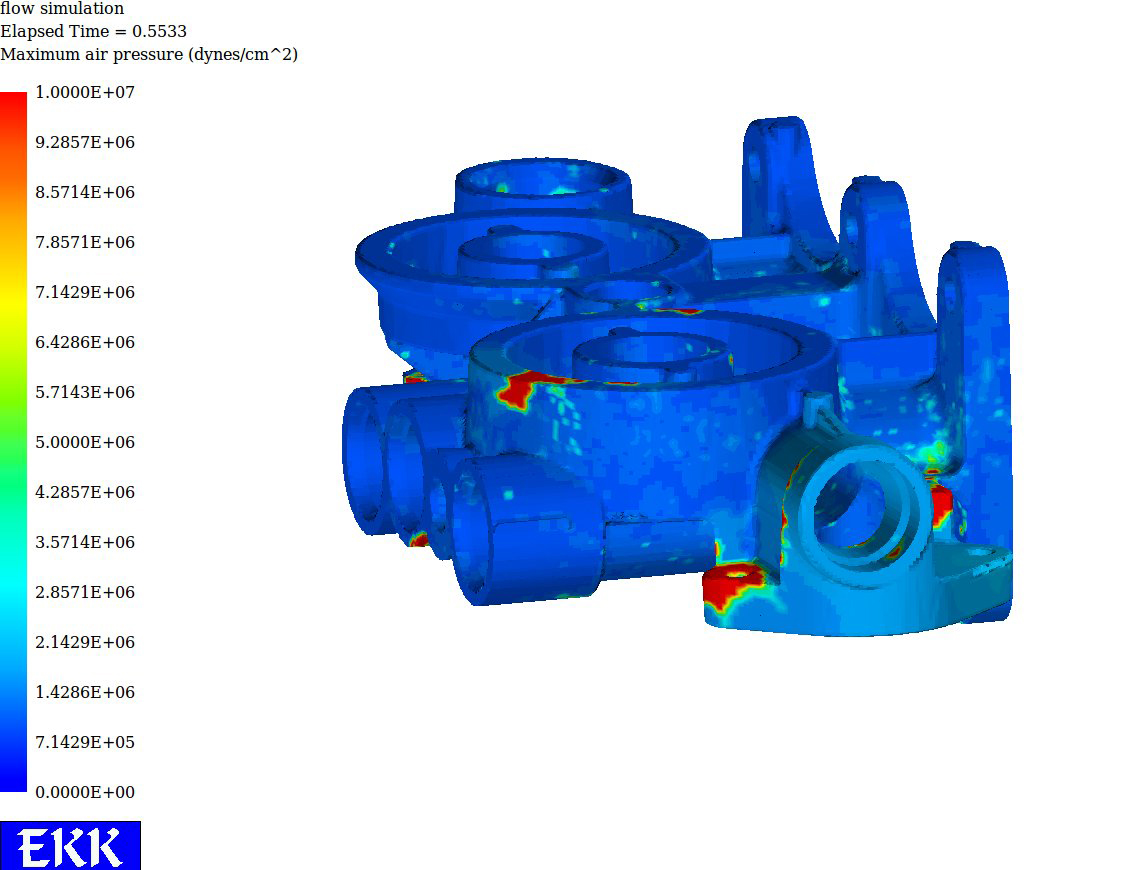Click 'Maximum air pressure (dynes/cm^2)' label
Viewport: 1134px width, 870px height.
pyautogui.click(x=149, y=54)
